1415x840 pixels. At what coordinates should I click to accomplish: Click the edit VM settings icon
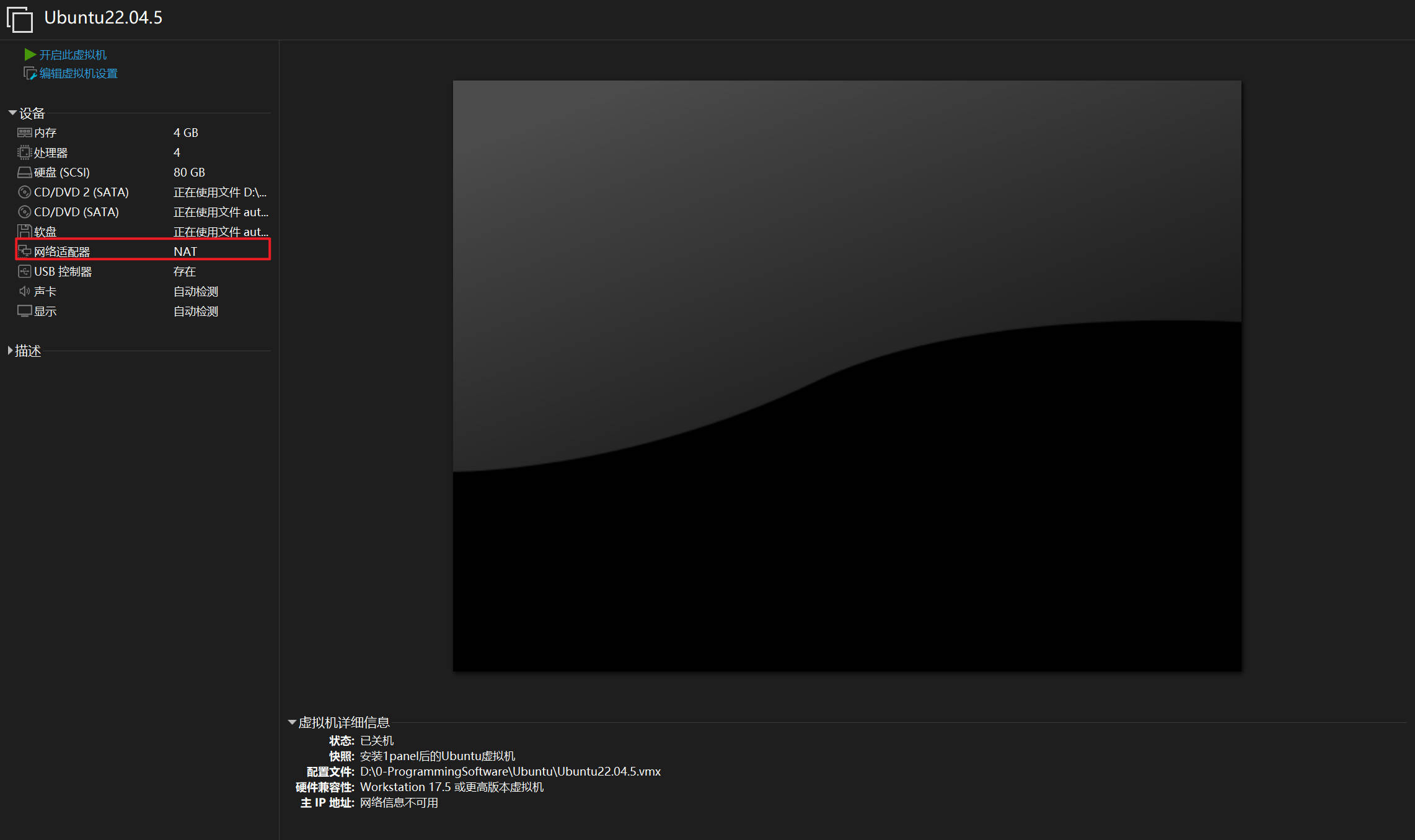(x=29, y=73)
